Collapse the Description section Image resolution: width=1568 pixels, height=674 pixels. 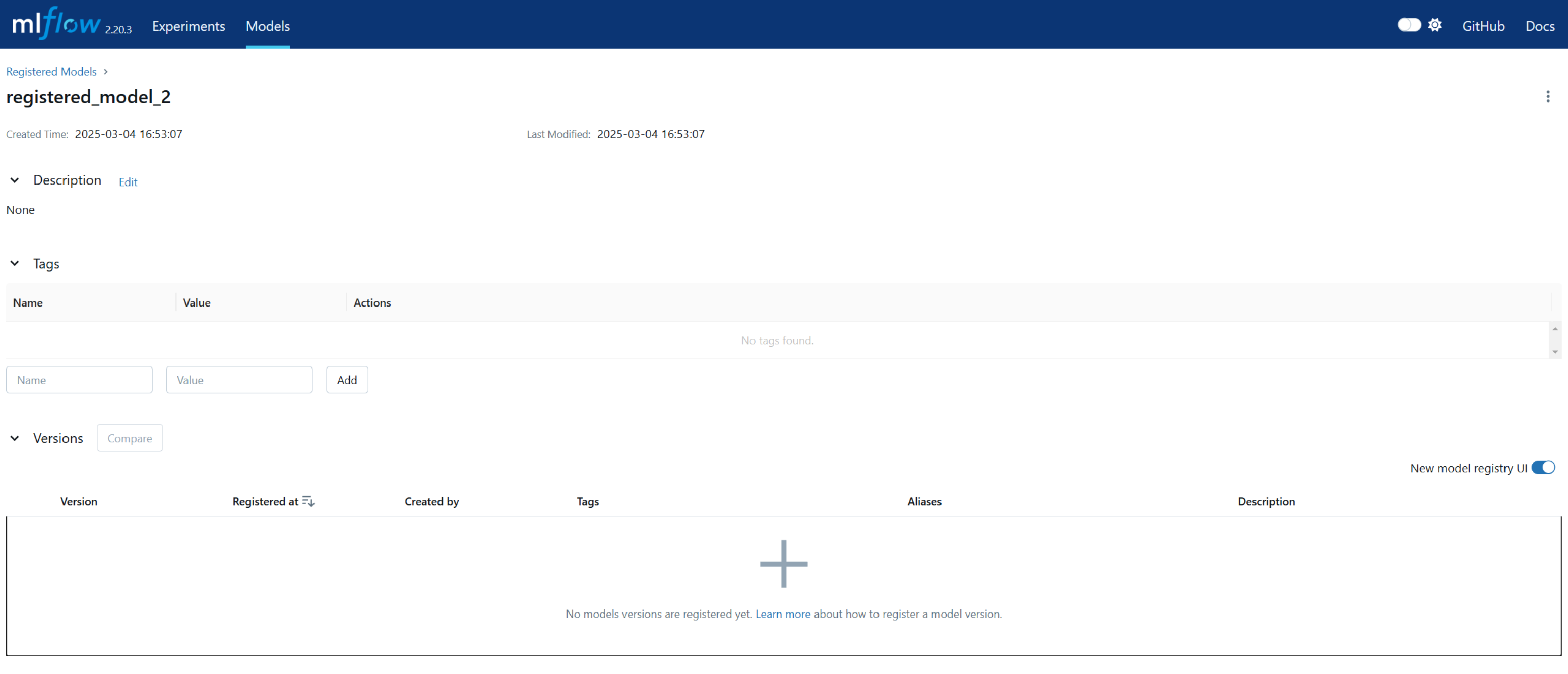15,180
